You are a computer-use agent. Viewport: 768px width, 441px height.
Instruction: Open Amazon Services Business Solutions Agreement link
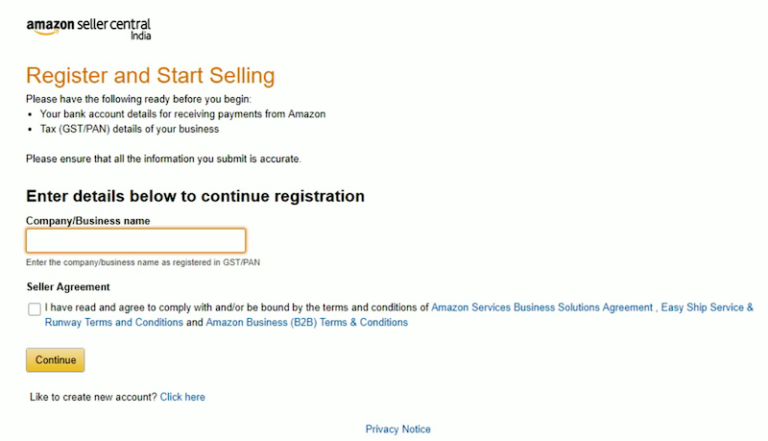pyautogui.click(x=542, y=307)
